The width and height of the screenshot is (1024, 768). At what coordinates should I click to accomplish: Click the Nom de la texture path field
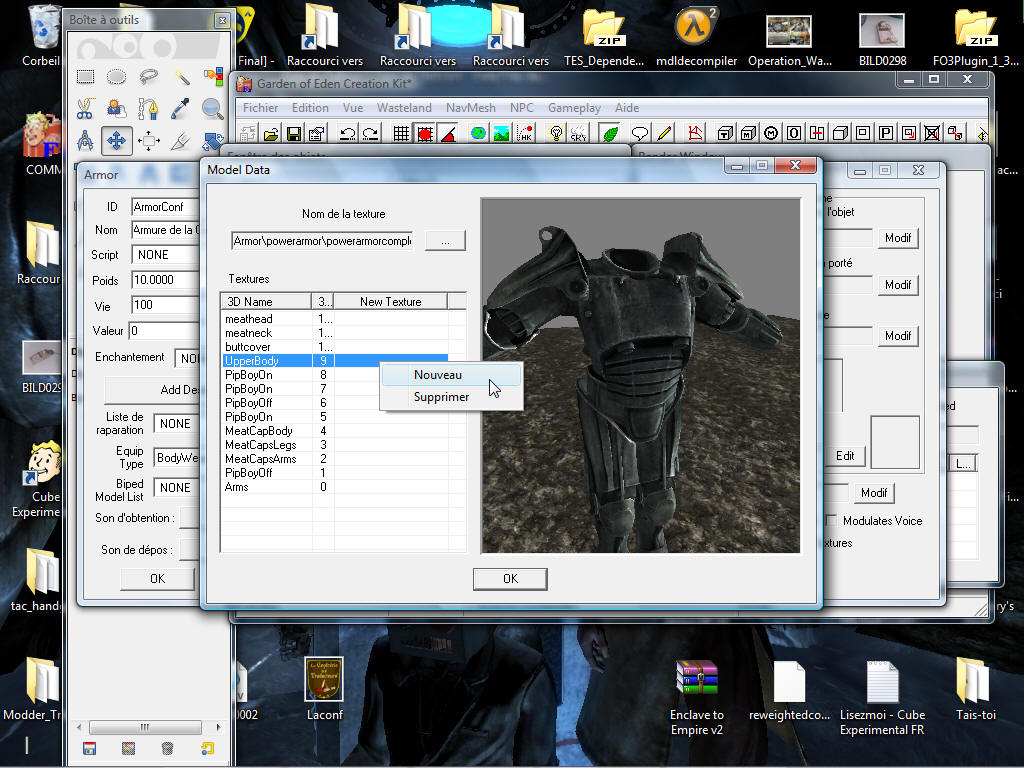pos(322,241)
